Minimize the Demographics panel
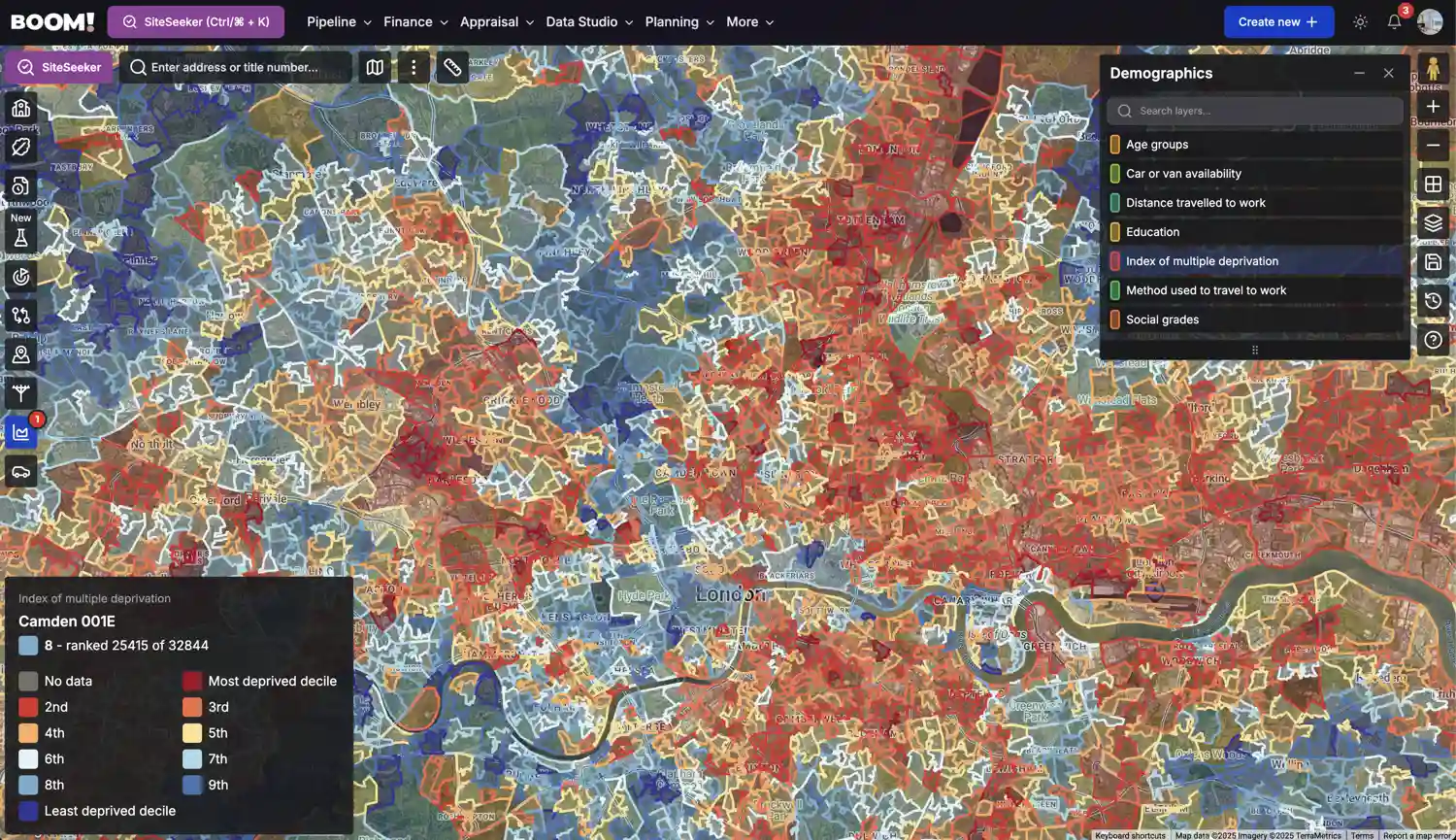This screenshot has height=840, width=1456. [1359, 73]
